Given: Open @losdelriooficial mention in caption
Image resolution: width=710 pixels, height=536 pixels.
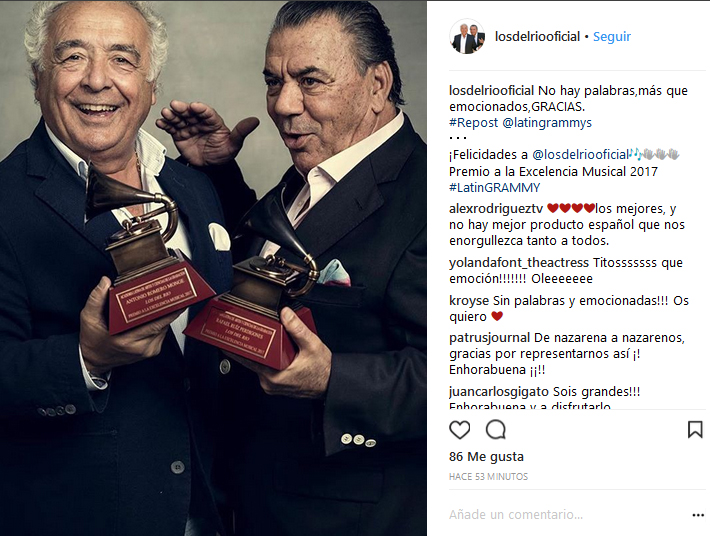Looking at the screenshot, I should [x=581, y=155].
